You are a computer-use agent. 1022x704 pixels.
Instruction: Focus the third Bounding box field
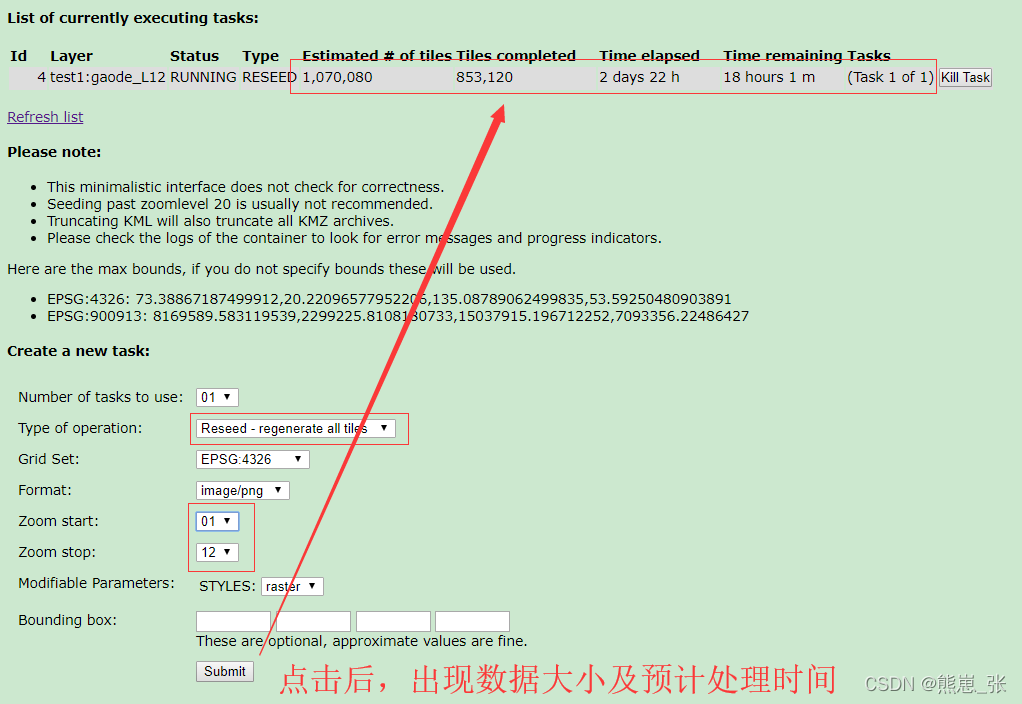[393, 621]
